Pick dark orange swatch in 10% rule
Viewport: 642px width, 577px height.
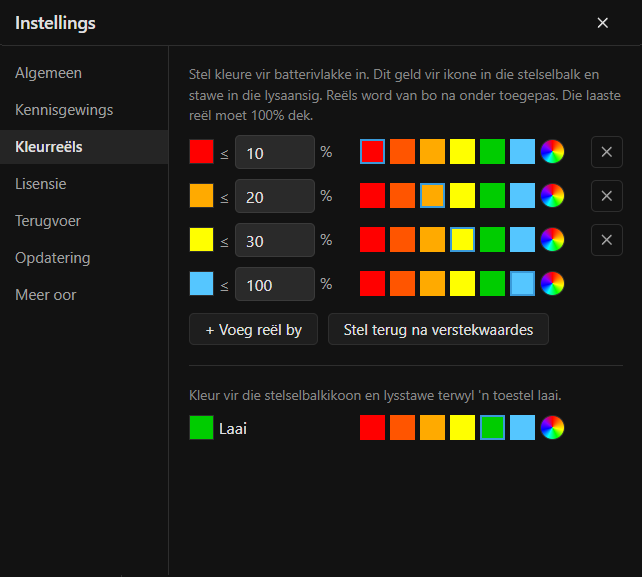(402, 152)
